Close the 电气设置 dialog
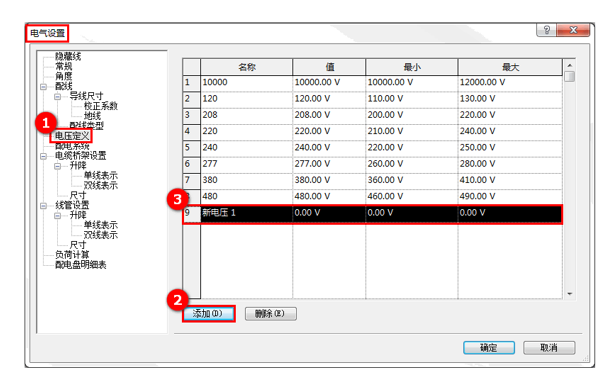 [x=573, y=30]
